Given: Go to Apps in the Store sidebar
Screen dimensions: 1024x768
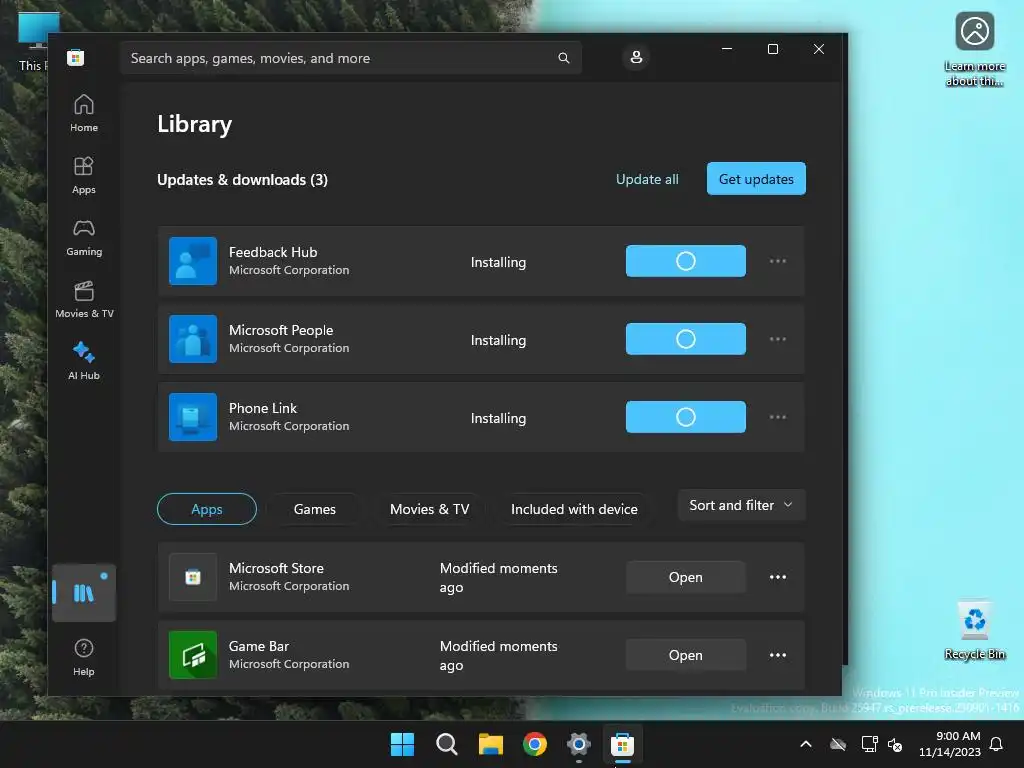Looking at the screenshot, I should click(x=84, y=176).
